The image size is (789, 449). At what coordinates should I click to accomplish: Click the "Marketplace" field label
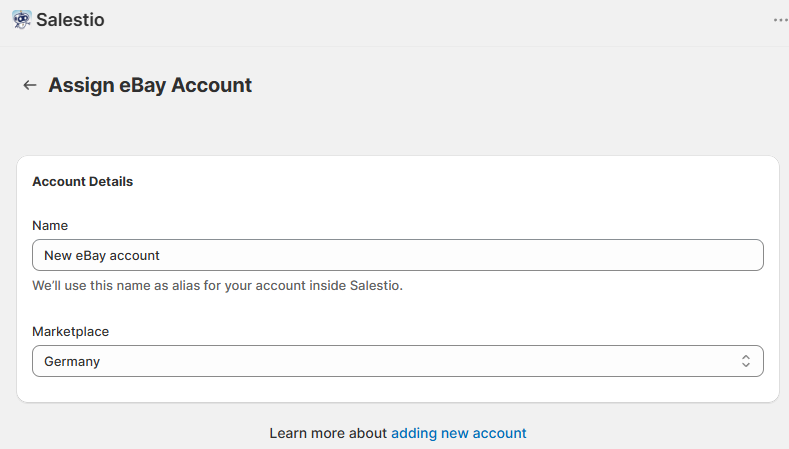click(x=70, y=331)
